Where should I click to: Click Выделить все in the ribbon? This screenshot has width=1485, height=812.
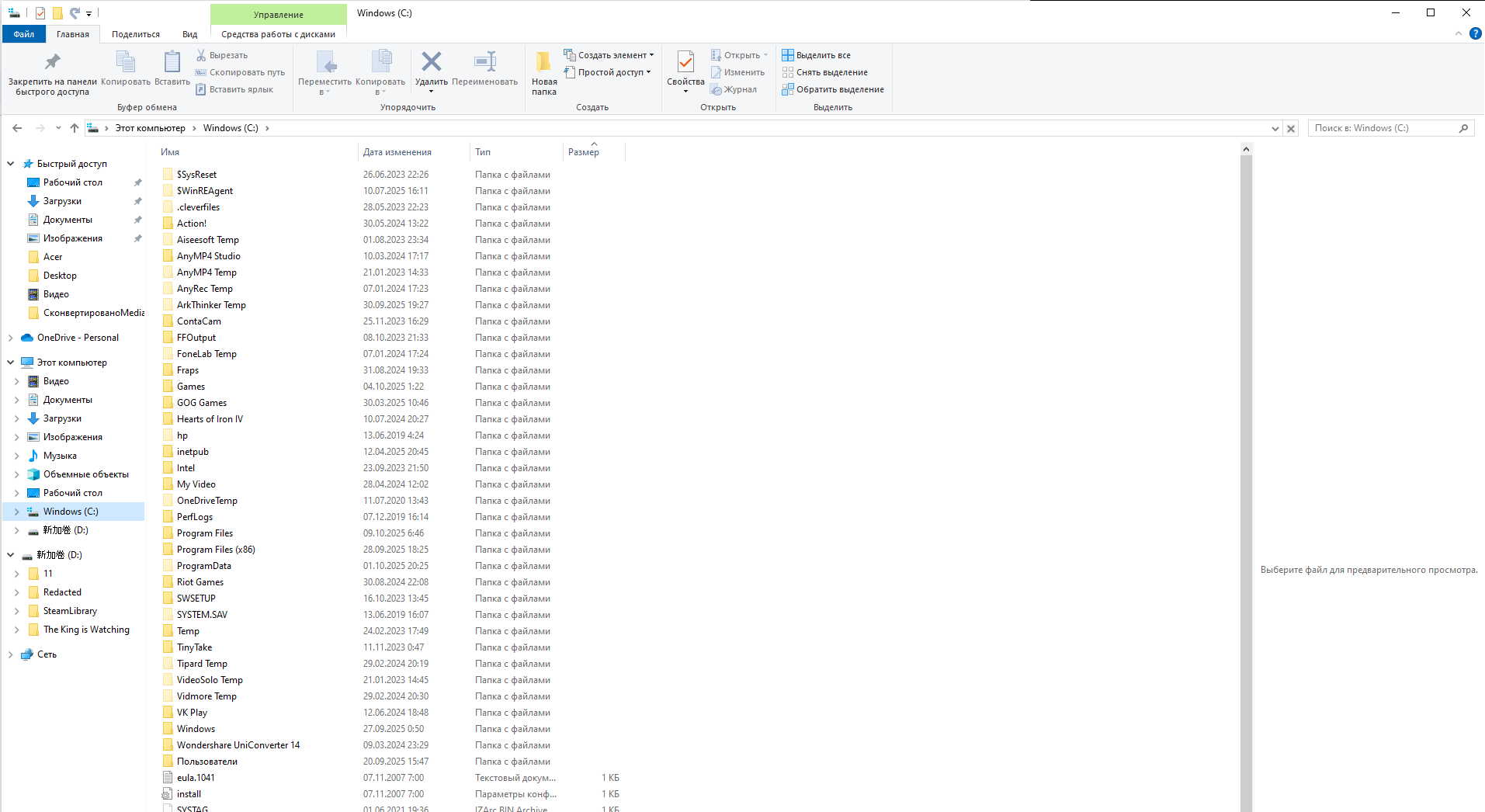[817, 55]
